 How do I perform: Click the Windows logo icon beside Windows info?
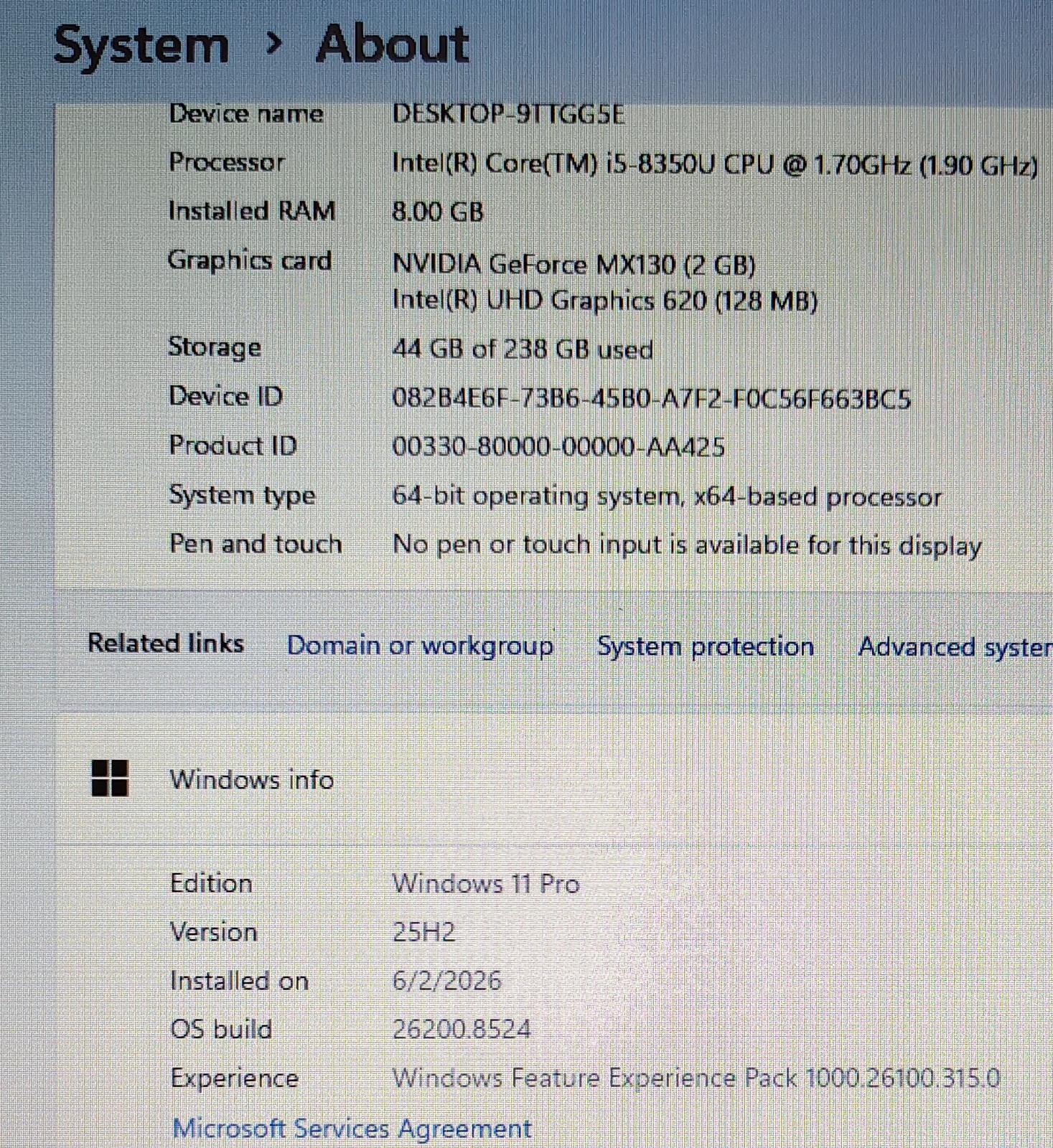(110, 778)
